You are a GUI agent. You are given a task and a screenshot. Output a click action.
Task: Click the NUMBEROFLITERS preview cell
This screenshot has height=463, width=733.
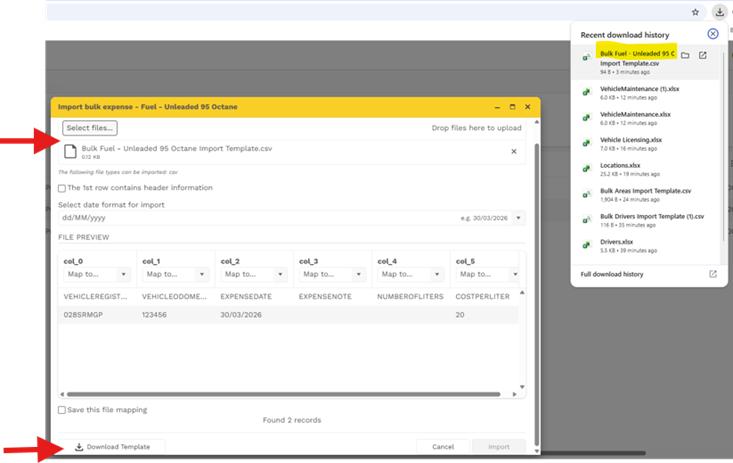pos(410,297)
